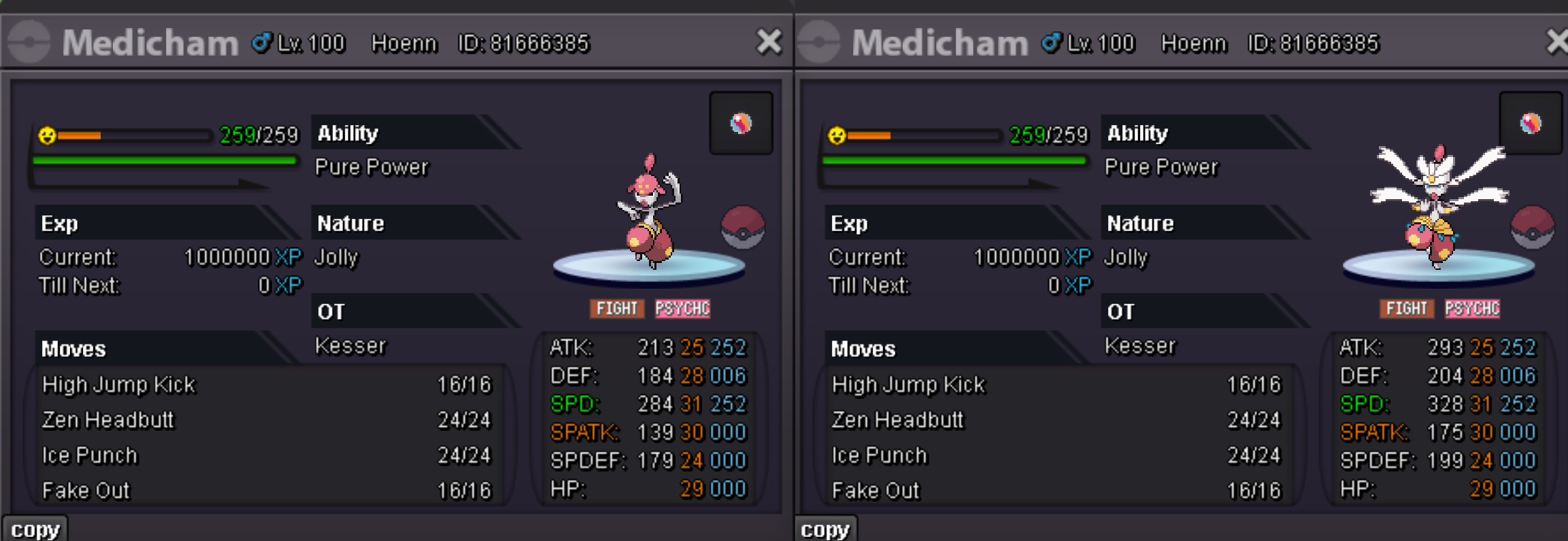Click the male gender symbol in right title bar
This screenshot has width=1568, height=541.
click(1052, 43)
